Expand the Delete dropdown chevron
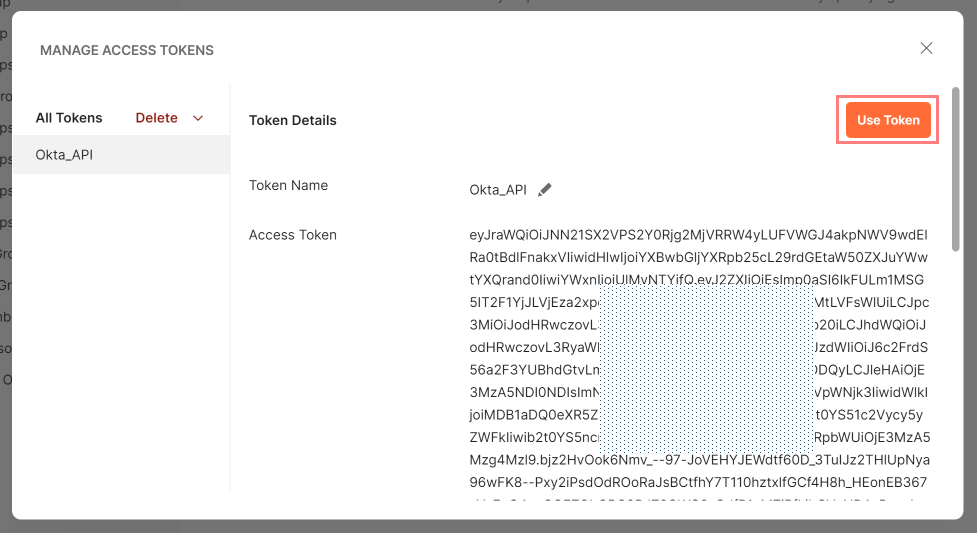 point(198,118)
